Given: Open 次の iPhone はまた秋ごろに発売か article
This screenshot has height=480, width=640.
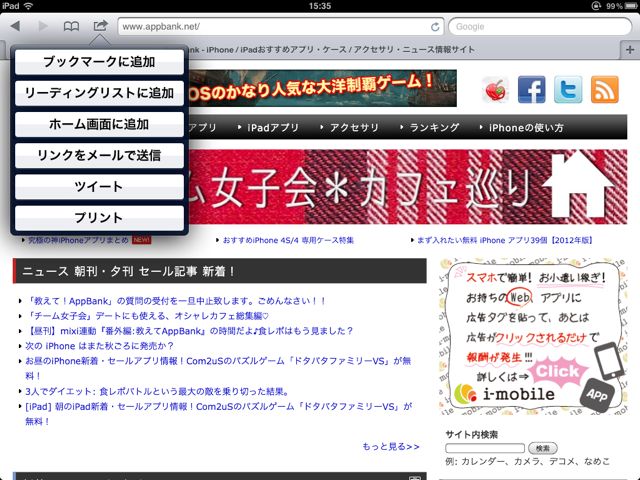Looking at the screenshot, I should [x=99, y=346].
